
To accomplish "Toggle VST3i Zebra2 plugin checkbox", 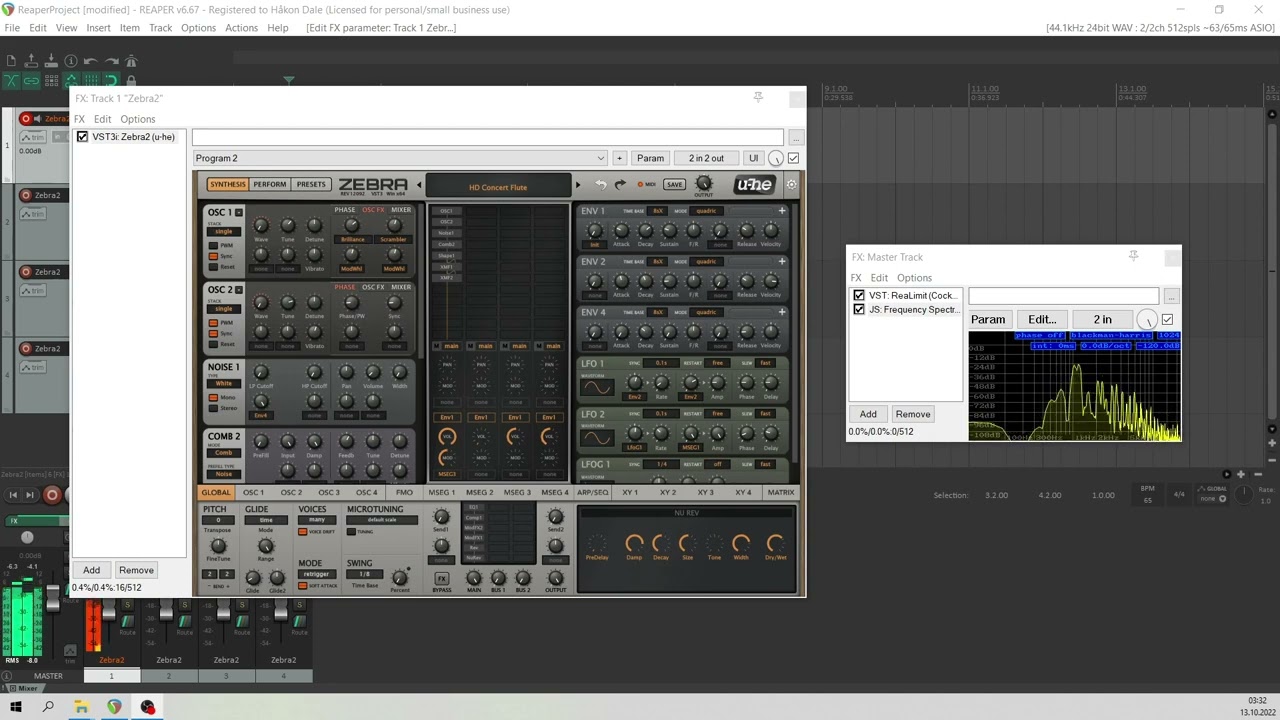I will [83, 137].
